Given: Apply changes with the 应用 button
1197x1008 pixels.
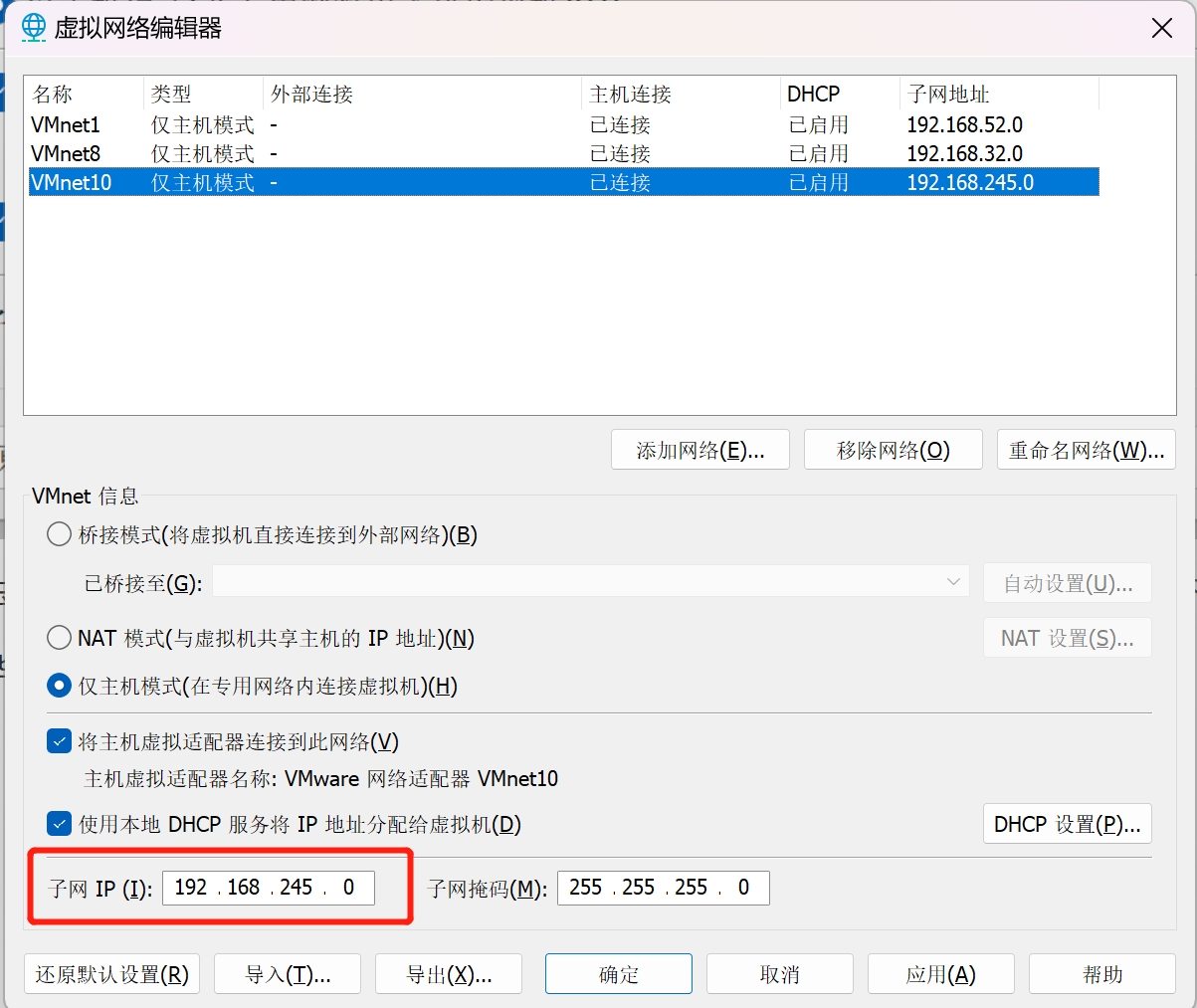Looking at the screenshot, I should coord(940,973).
